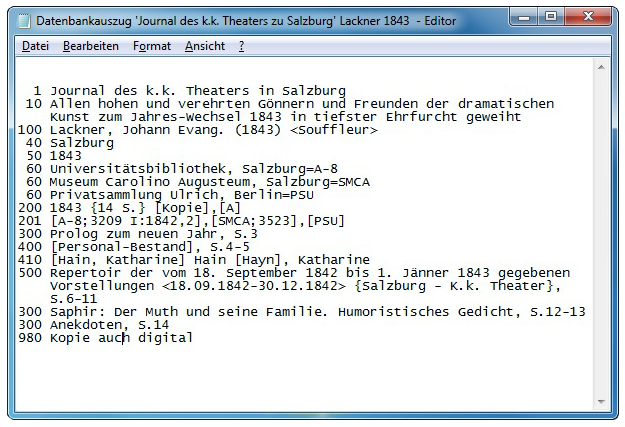This screenshot has width=625, height=427.
Task: Click the text 'Lackner, Johann Evang. (1843)'
Action: click(165, 130)
